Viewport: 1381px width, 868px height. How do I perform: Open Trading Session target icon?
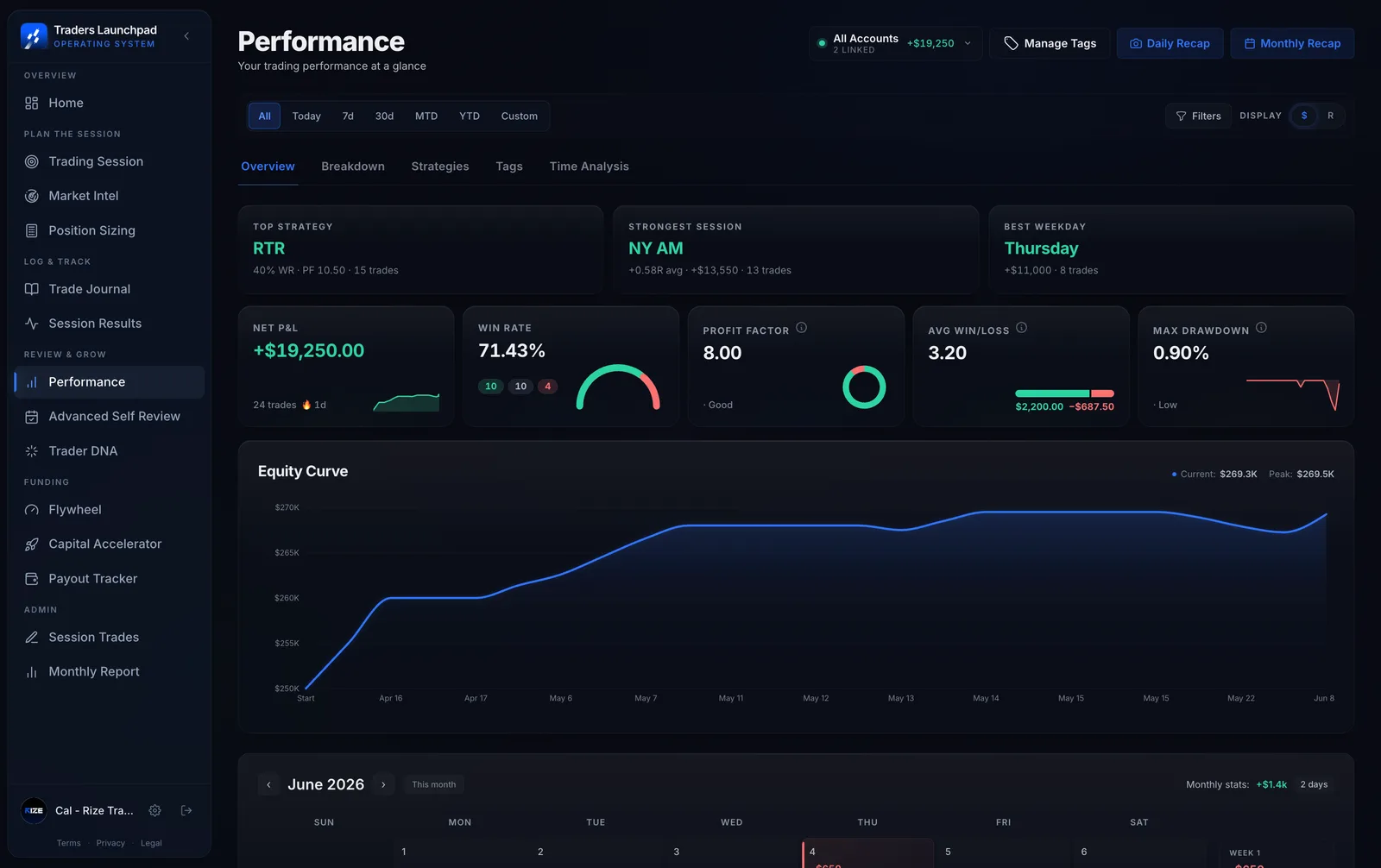tap(32, 161)
